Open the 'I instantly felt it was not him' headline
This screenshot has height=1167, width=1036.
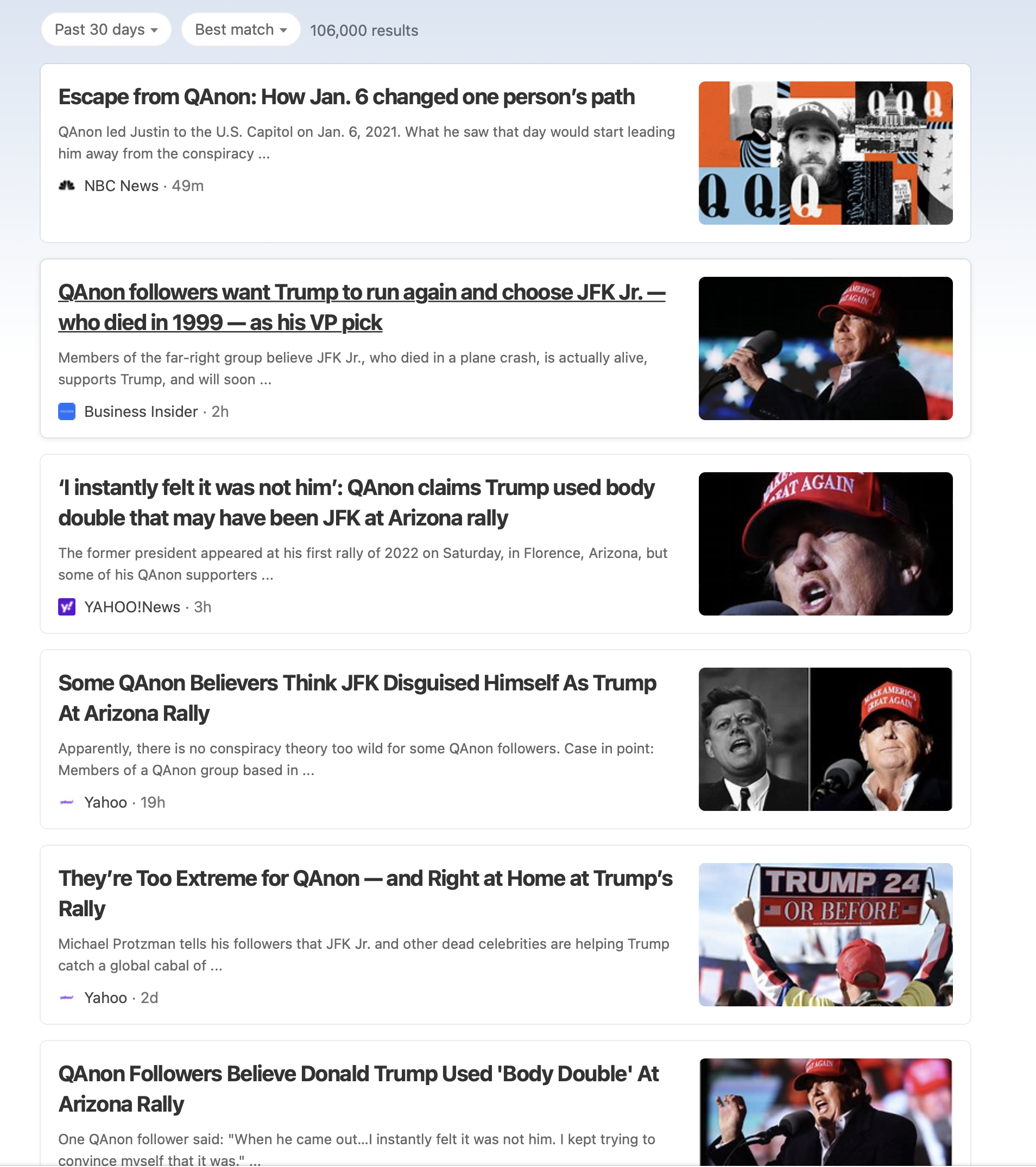click(x=356, y=503)
